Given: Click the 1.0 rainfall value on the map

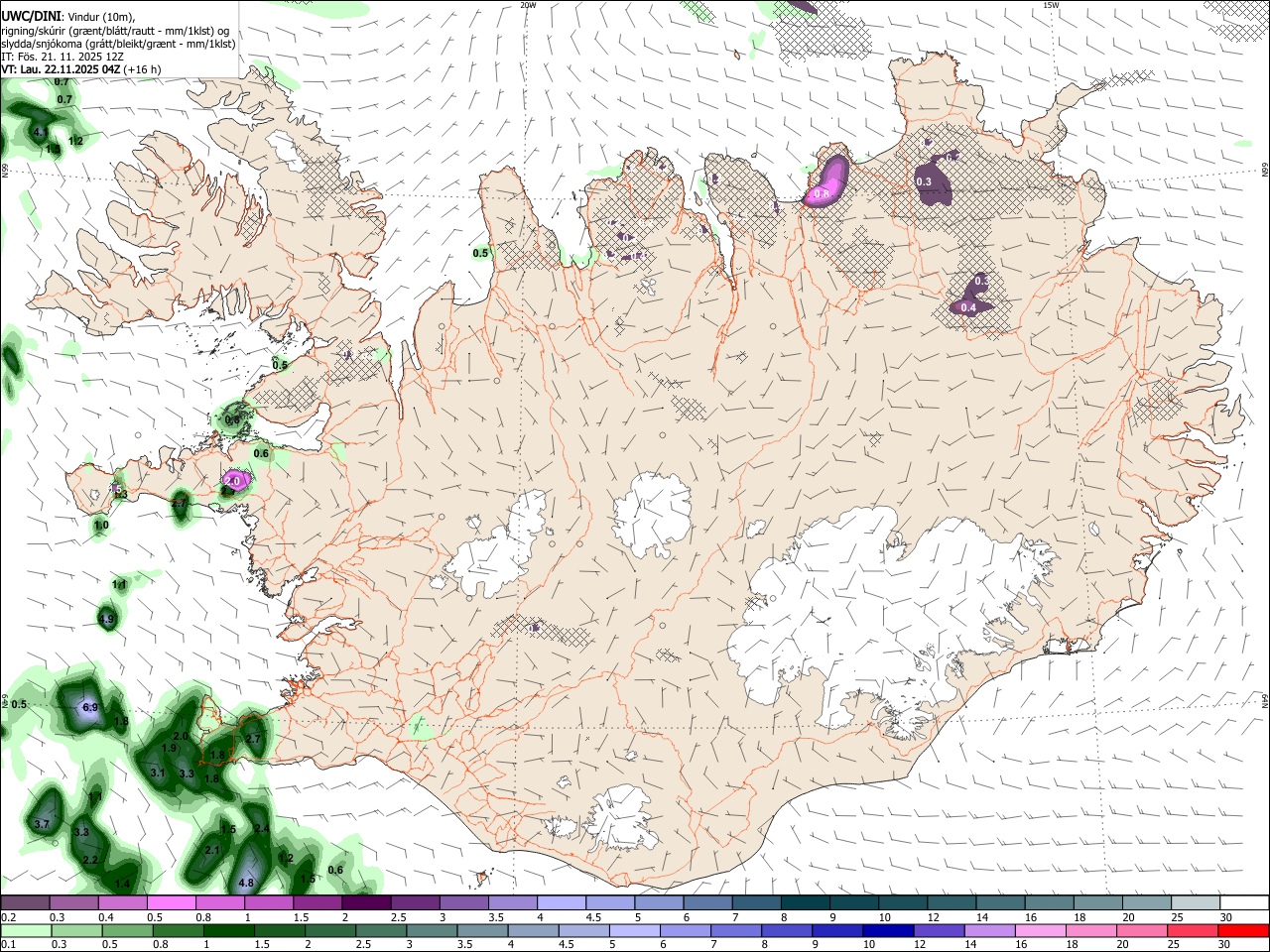Looking at the screenshot, I should (101, 525).
